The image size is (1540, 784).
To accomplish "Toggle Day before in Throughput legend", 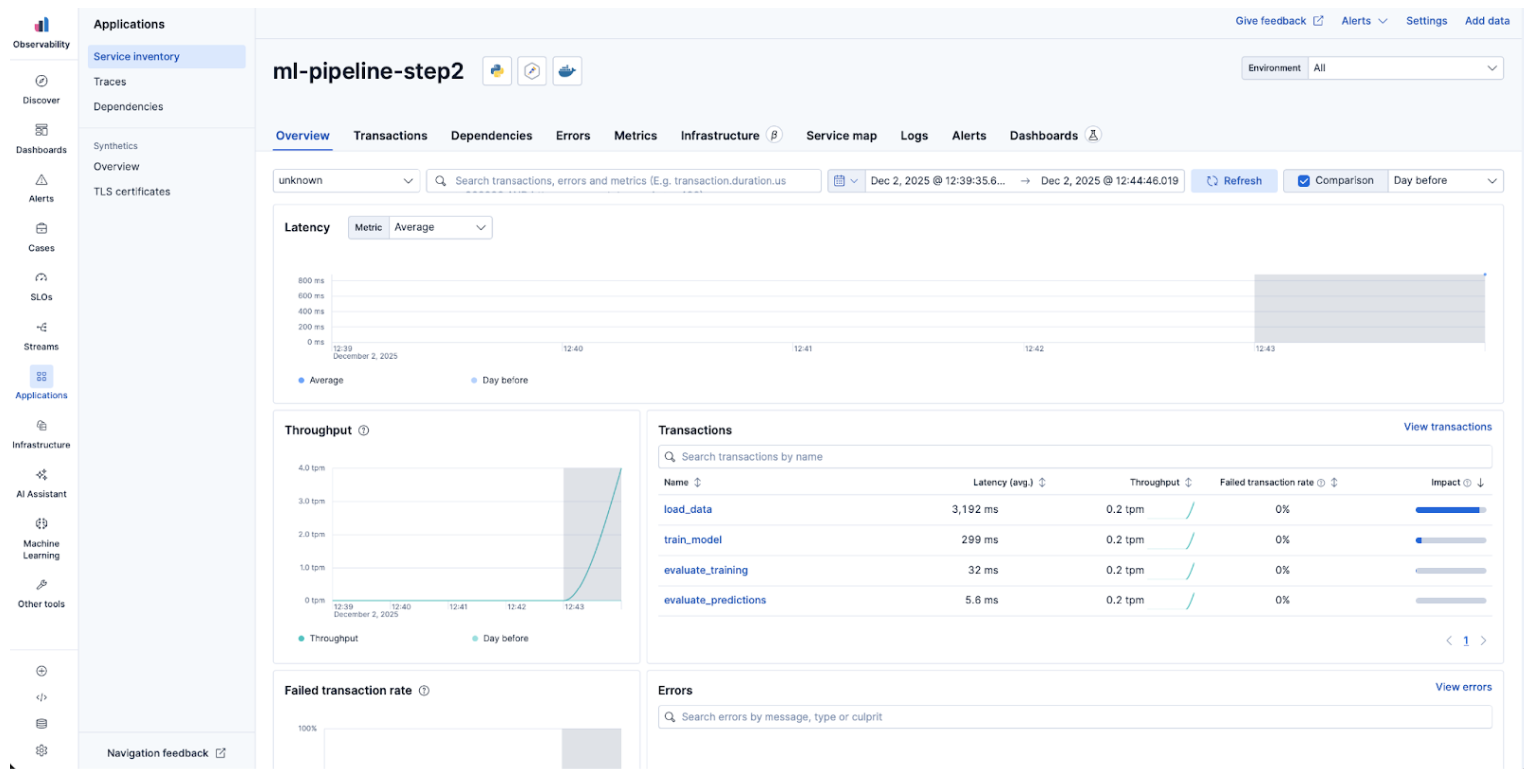I will click(500, 638).
